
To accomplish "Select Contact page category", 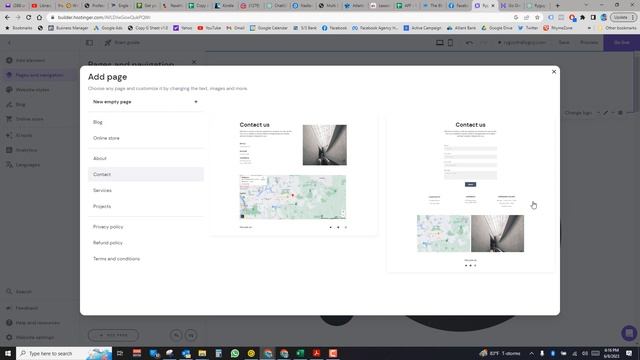I will 145,174.
